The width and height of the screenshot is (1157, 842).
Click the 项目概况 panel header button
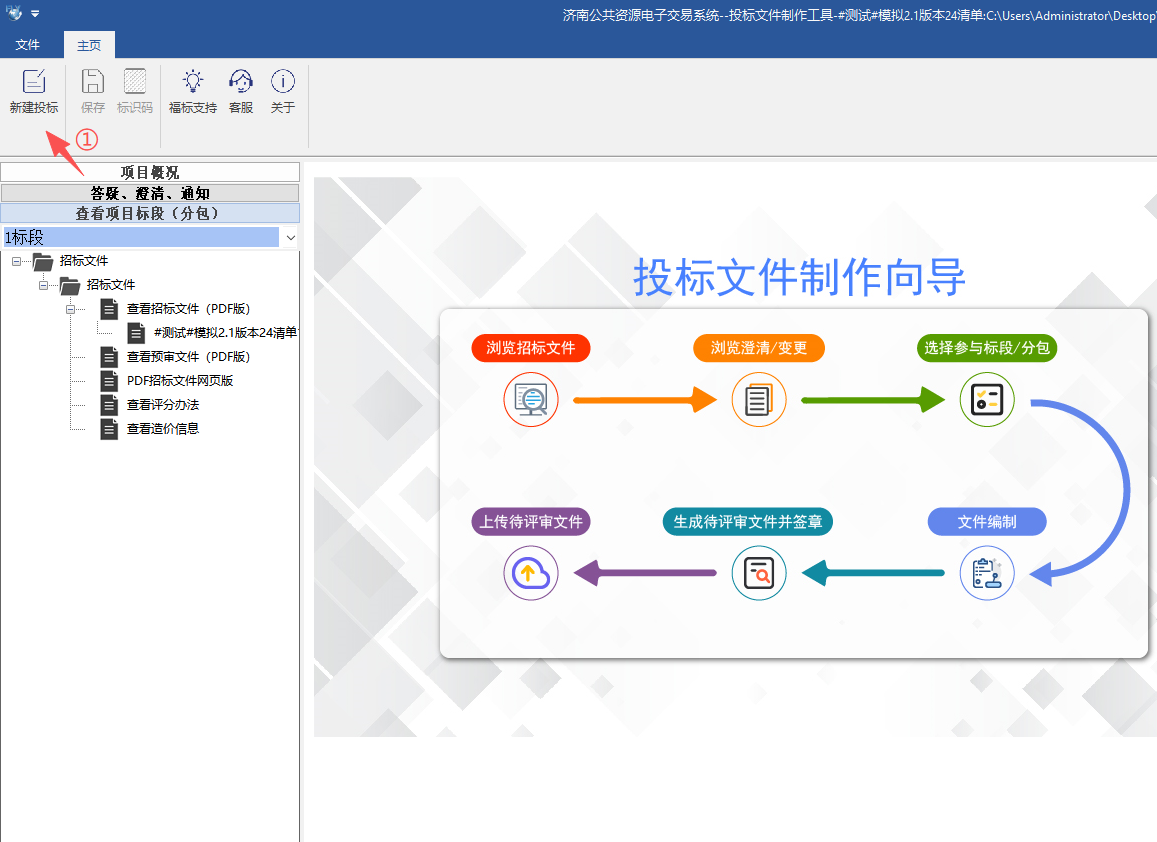(150, 172)
